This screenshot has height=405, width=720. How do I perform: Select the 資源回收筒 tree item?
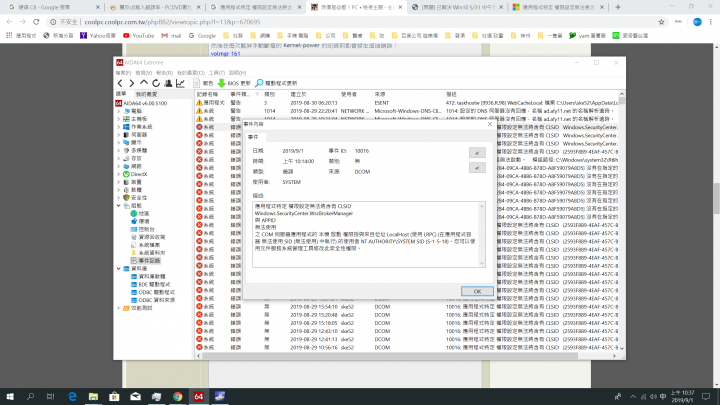[x=148, y=237]
